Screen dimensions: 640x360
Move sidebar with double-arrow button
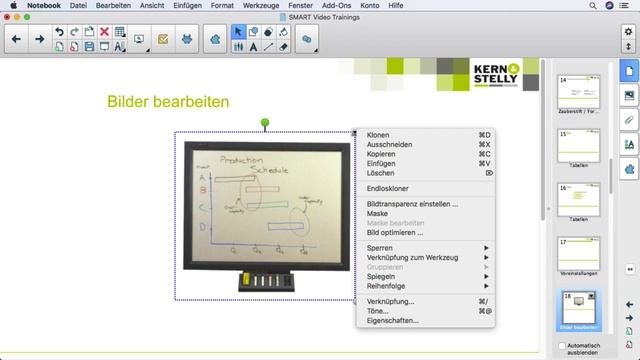tap(630, 269)
